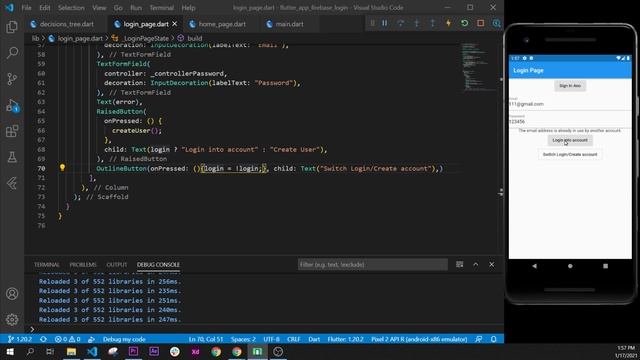Open Run and Debug view
The height and width of the screenshot is (360, 640).
[x=12, y=105]
